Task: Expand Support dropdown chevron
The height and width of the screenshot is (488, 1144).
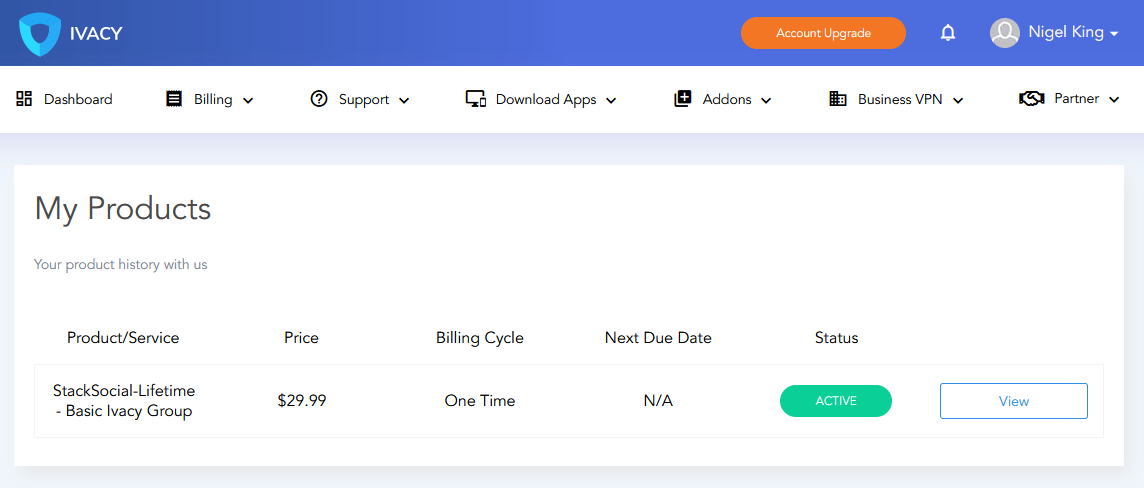Action: (x=403, y=101)
